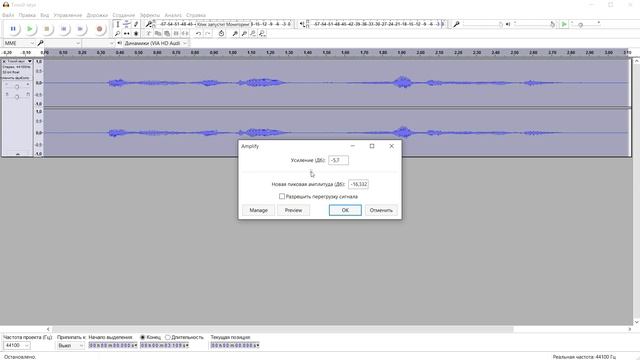Skip to start of the track

click(64, 29)
